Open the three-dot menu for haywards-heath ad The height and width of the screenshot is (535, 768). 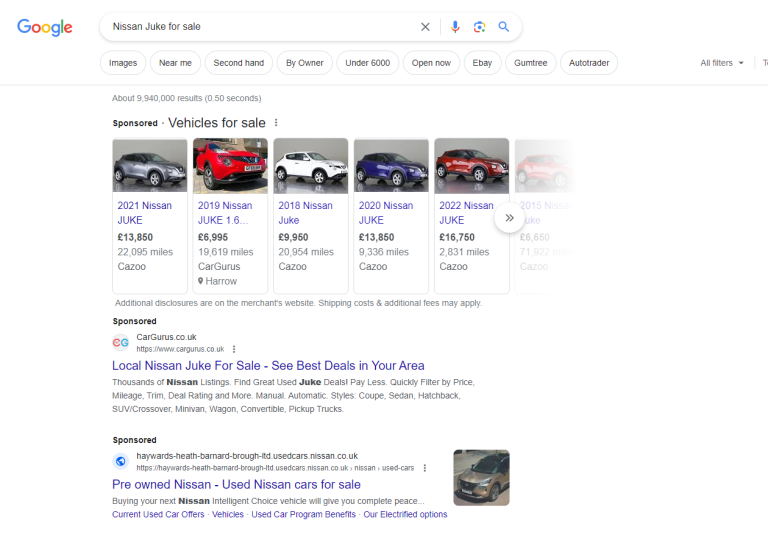point(425,468)
